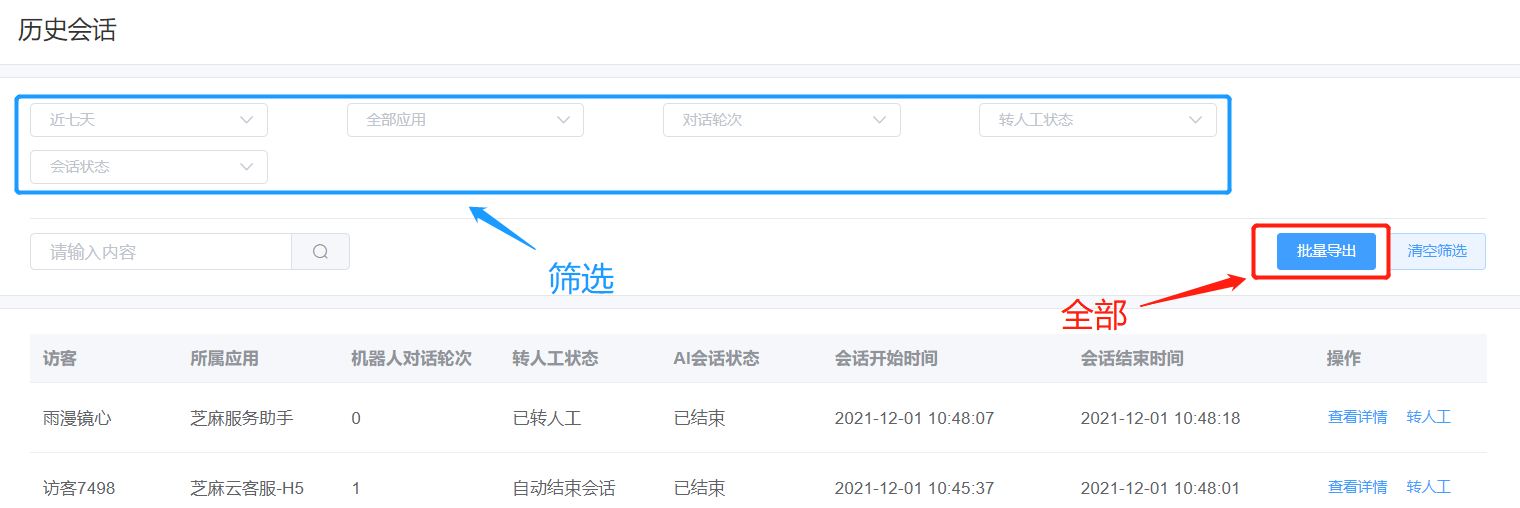Open the 转人工状态 filter dropdown
This screenshot has height=508, width=1520.
[x=1098, y=120]
